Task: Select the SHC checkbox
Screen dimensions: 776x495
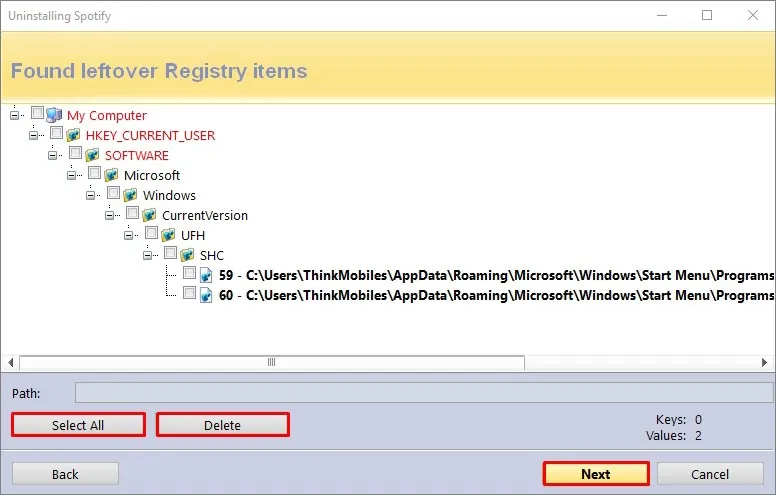Action: (170, 253)
